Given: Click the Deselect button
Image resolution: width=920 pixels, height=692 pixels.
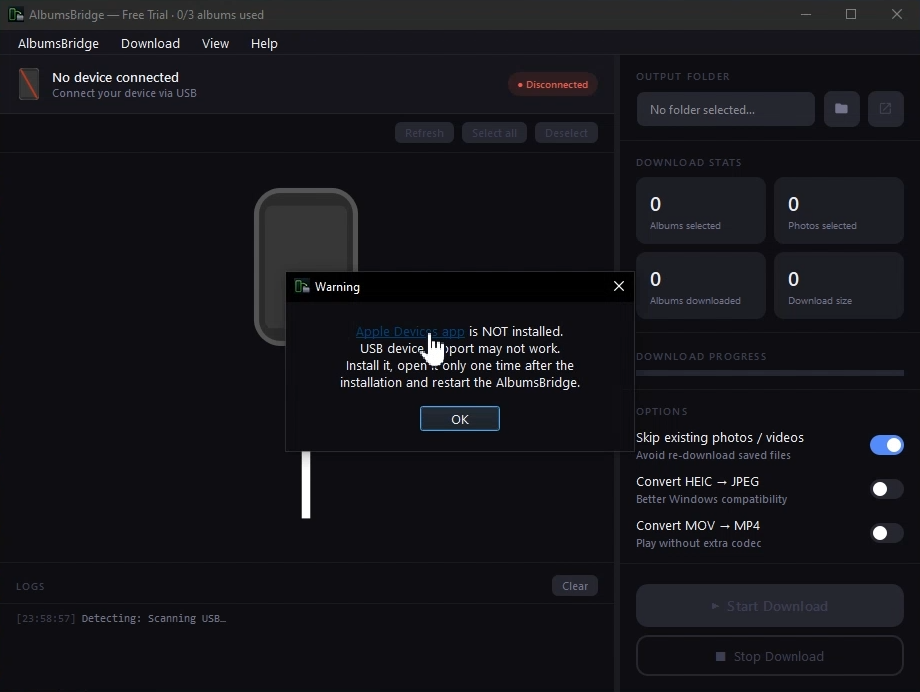Looking at the screenshot, I should coord(566,133).
